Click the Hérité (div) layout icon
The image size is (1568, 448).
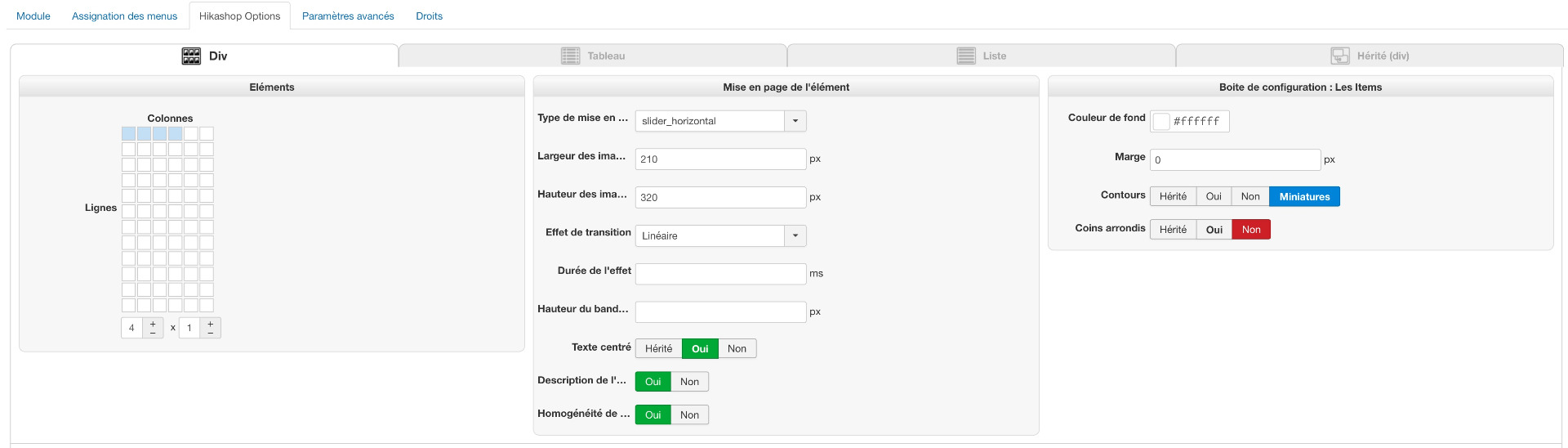tap(1340, 56)
